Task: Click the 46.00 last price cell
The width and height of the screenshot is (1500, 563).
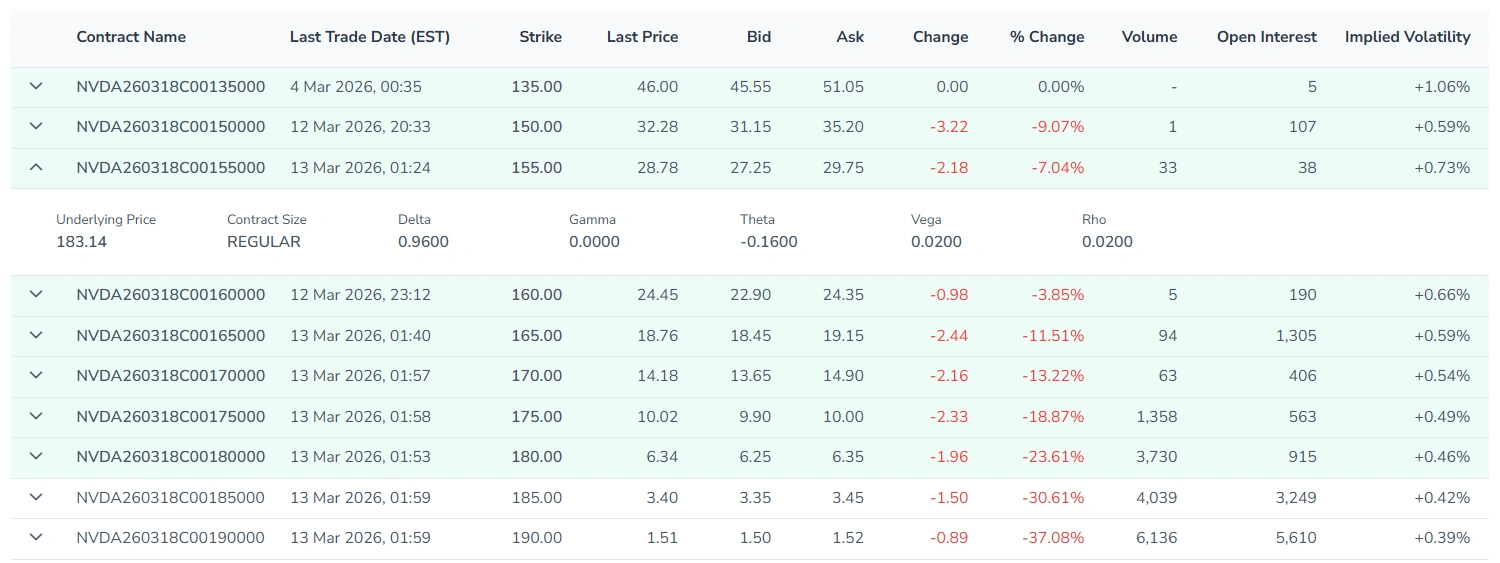Action: pos(657,87)
